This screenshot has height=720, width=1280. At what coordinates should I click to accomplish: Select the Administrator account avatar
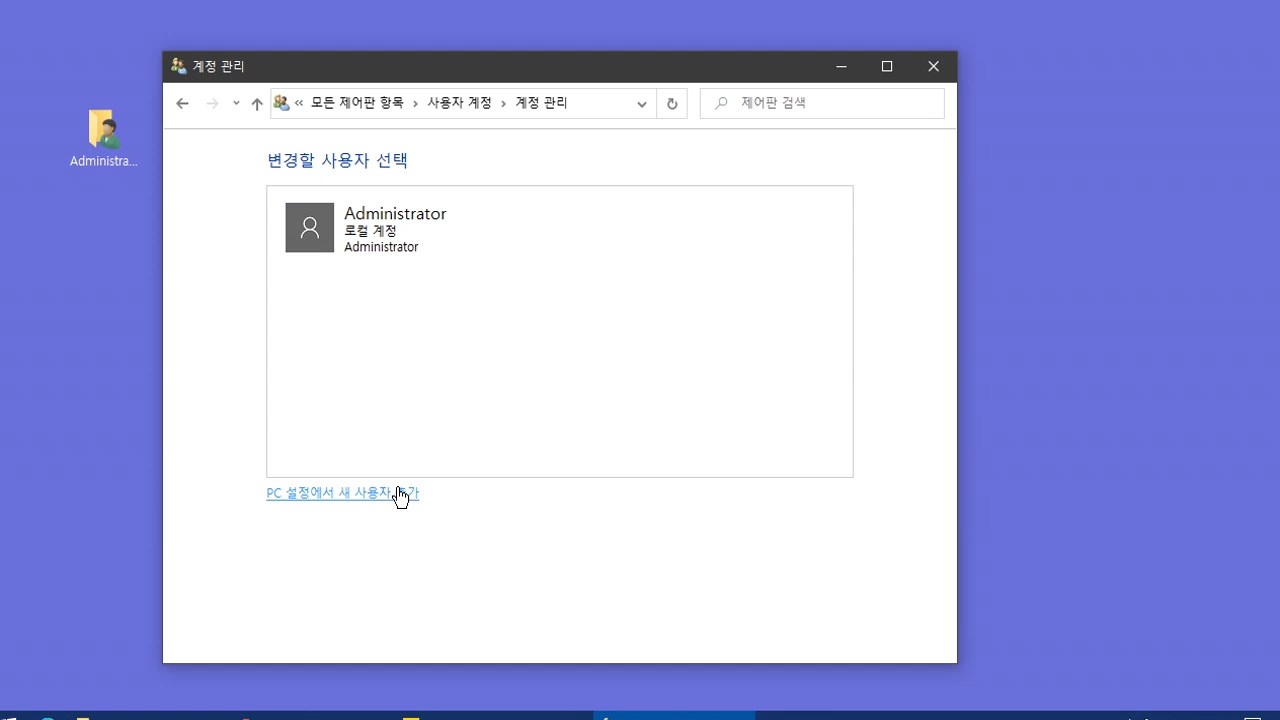click(x=310, y=228)
